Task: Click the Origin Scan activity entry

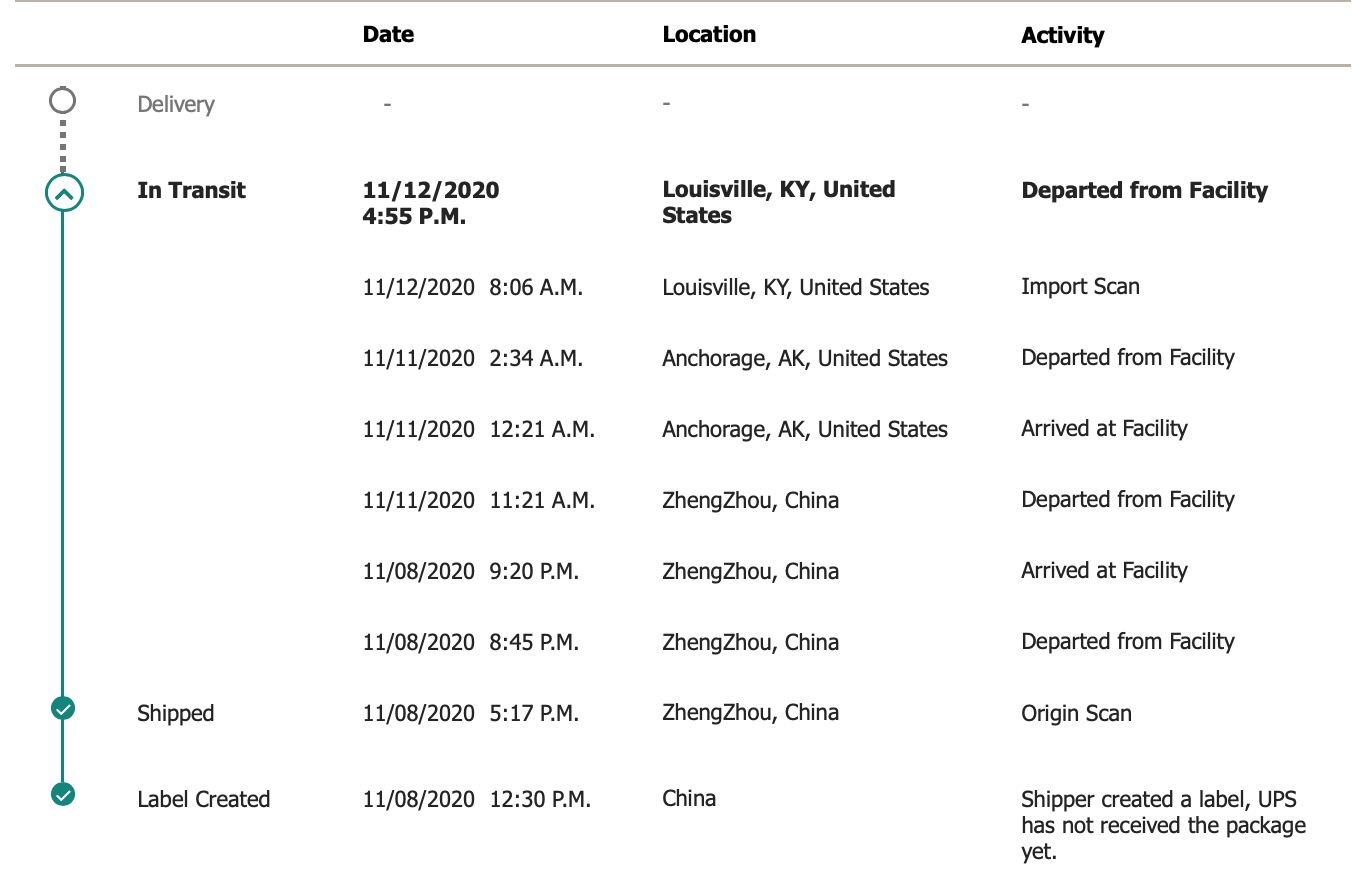Action: point(1076,713)
